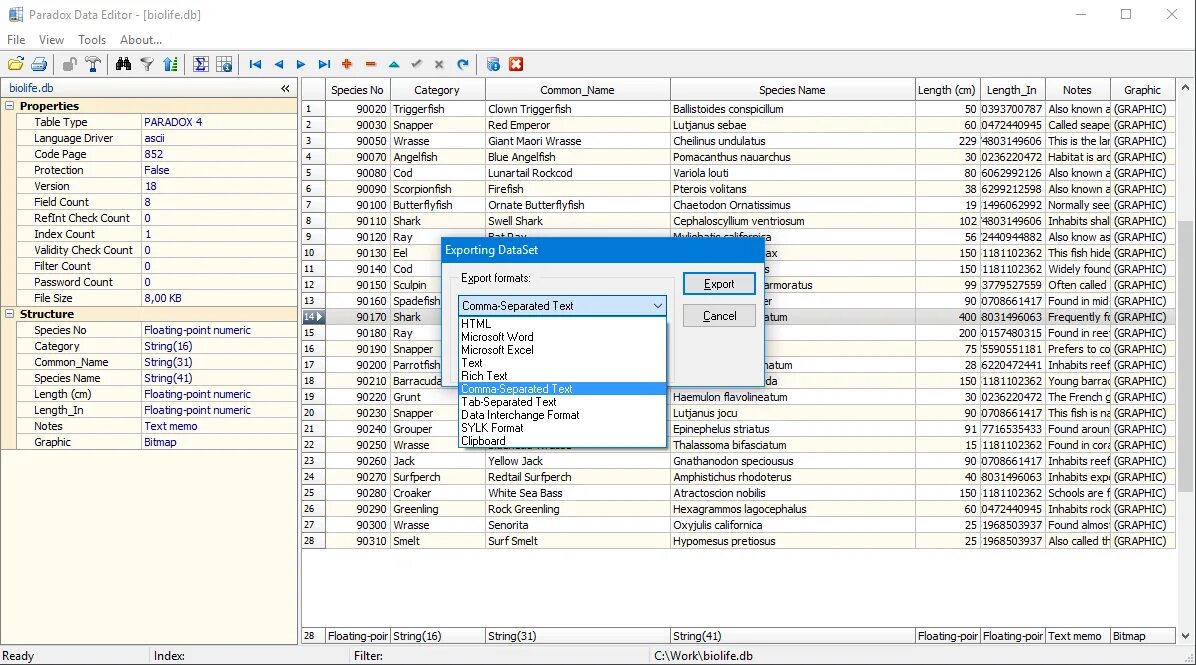
Task: Collapse the biolife.db sidebar with double chevron
Action: [x=285, y=87]
